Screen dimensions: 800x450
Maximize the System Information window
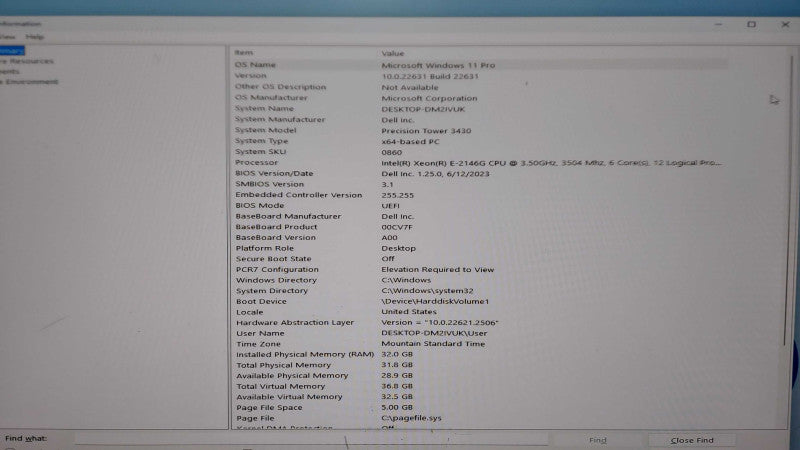click(752, 24)
